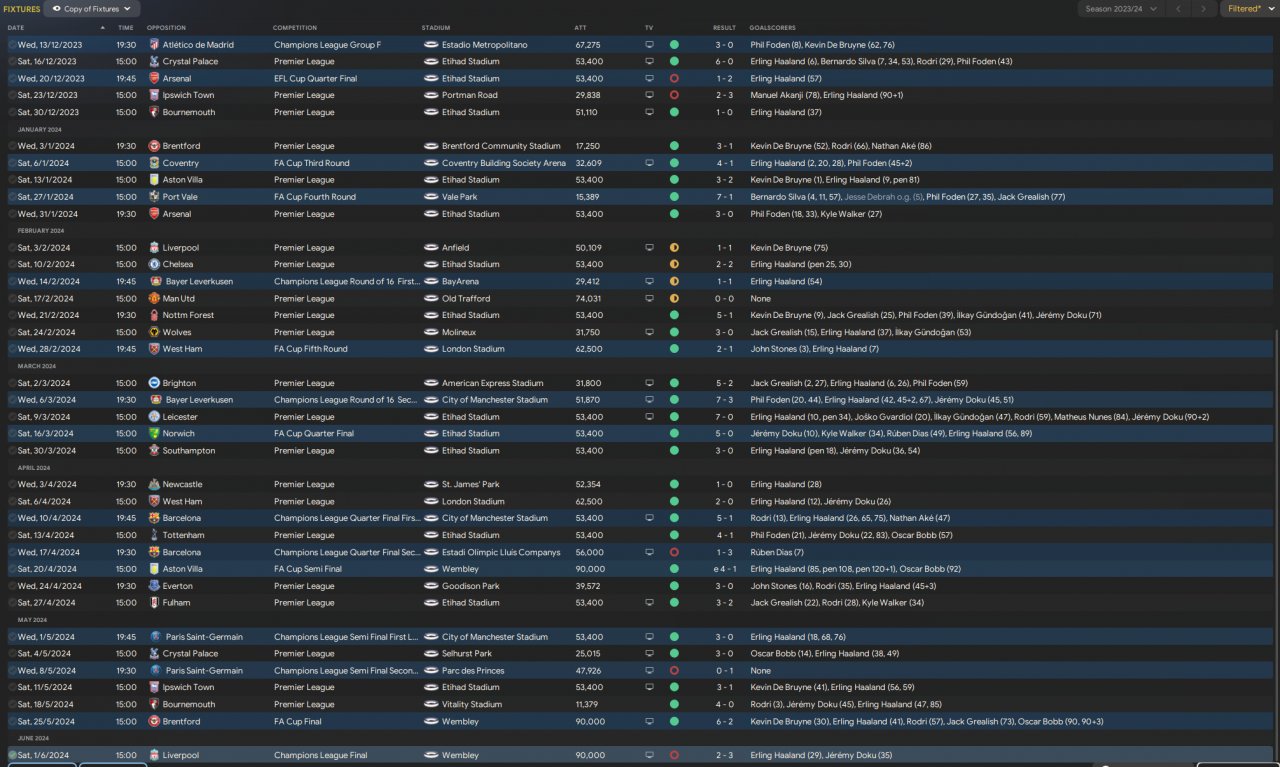Click the Brighton club badge
Viewport: 1280px width, 767px height.
click(154, 383)
